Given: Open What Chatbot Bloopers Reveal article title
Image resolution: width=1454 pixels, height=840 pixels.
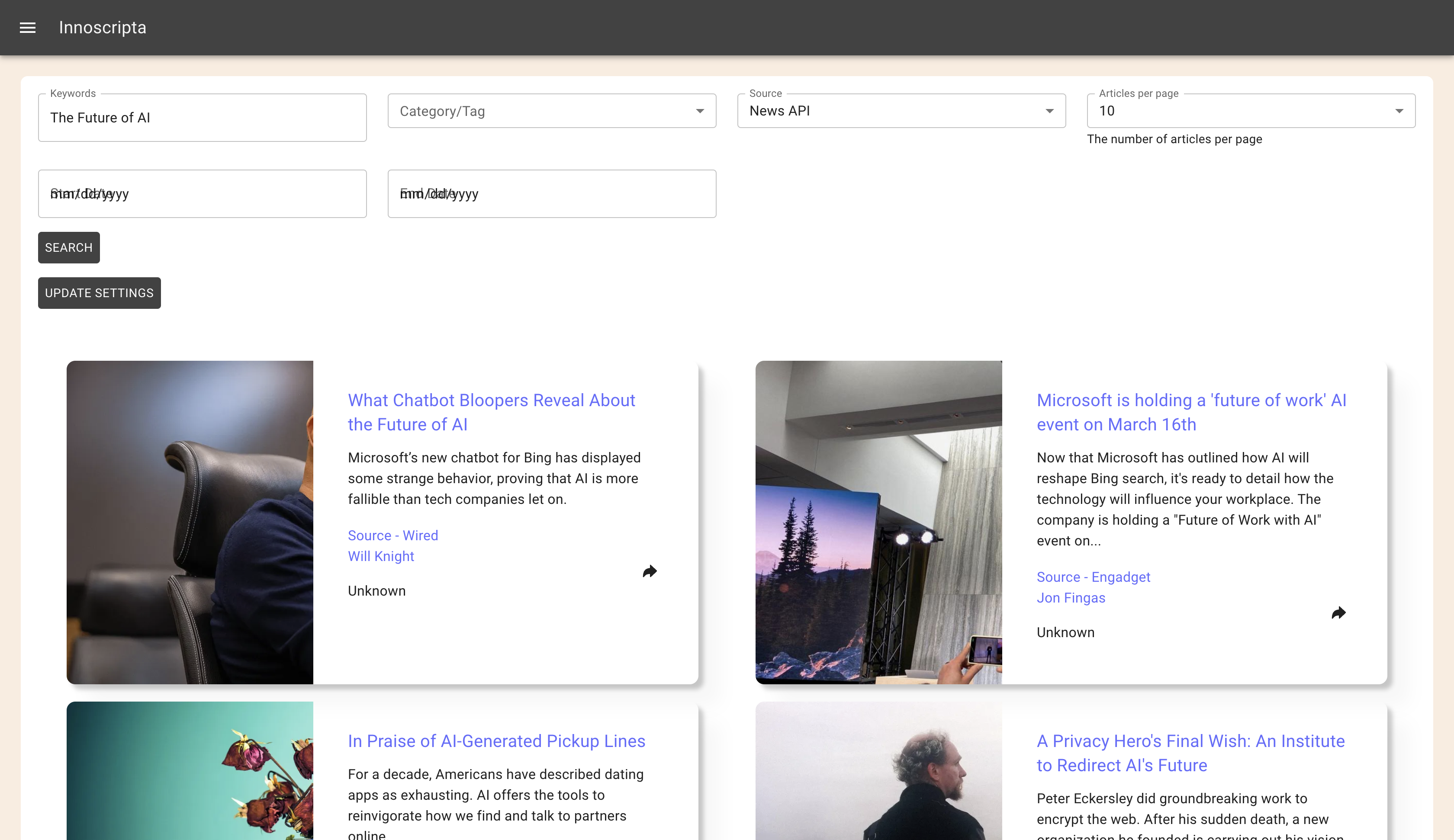Looking at the screenshot, I should [491, 412].
